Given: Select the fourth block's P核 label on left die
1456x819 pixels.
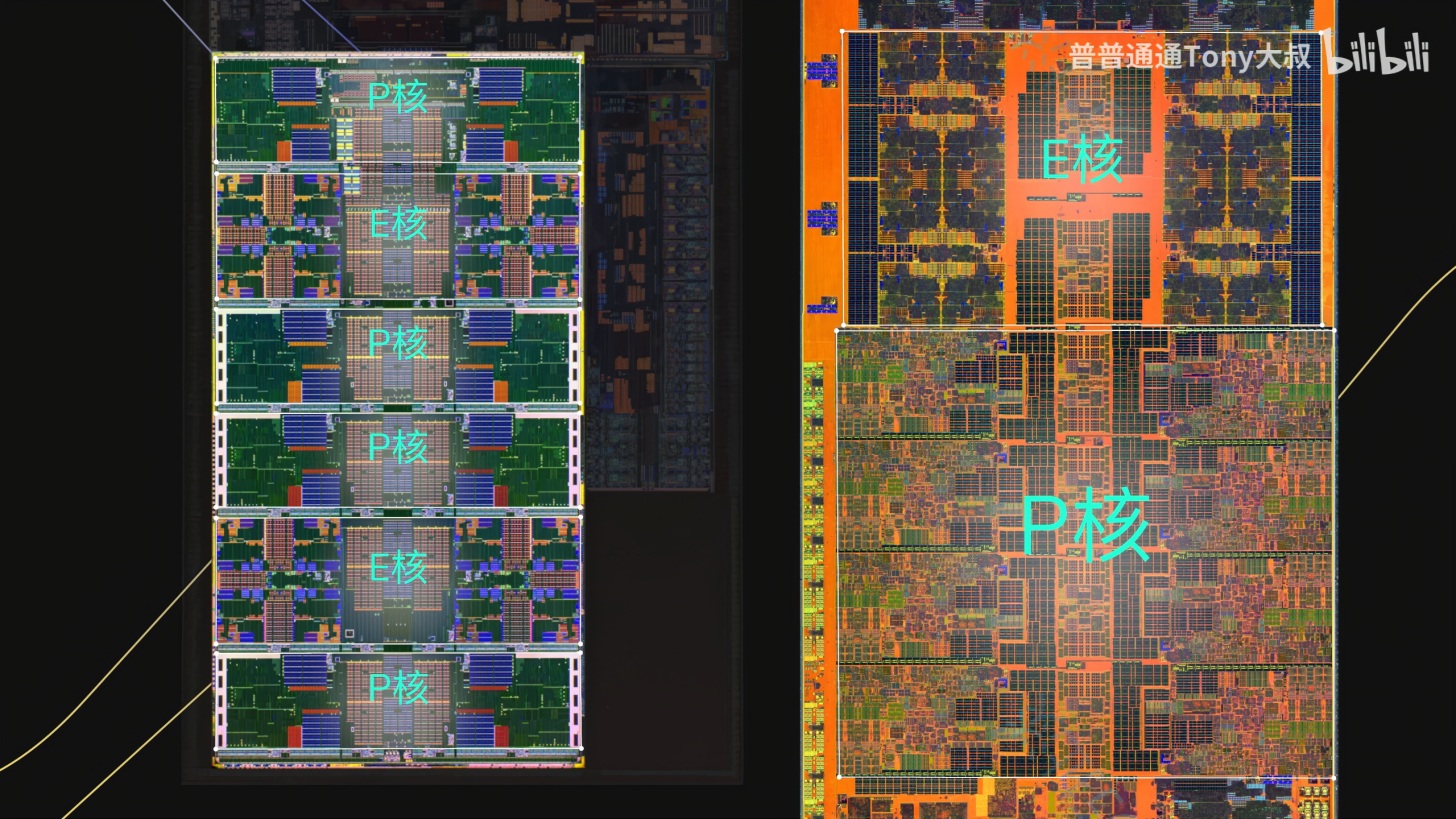Looking at the screenshot, I should 397,446.
